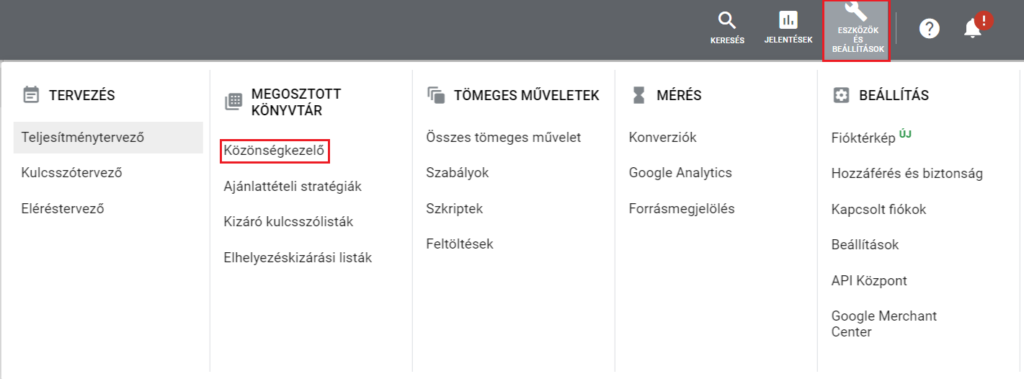Open the help question mark icon
The image size is (1024, 379).
[929, 29]
